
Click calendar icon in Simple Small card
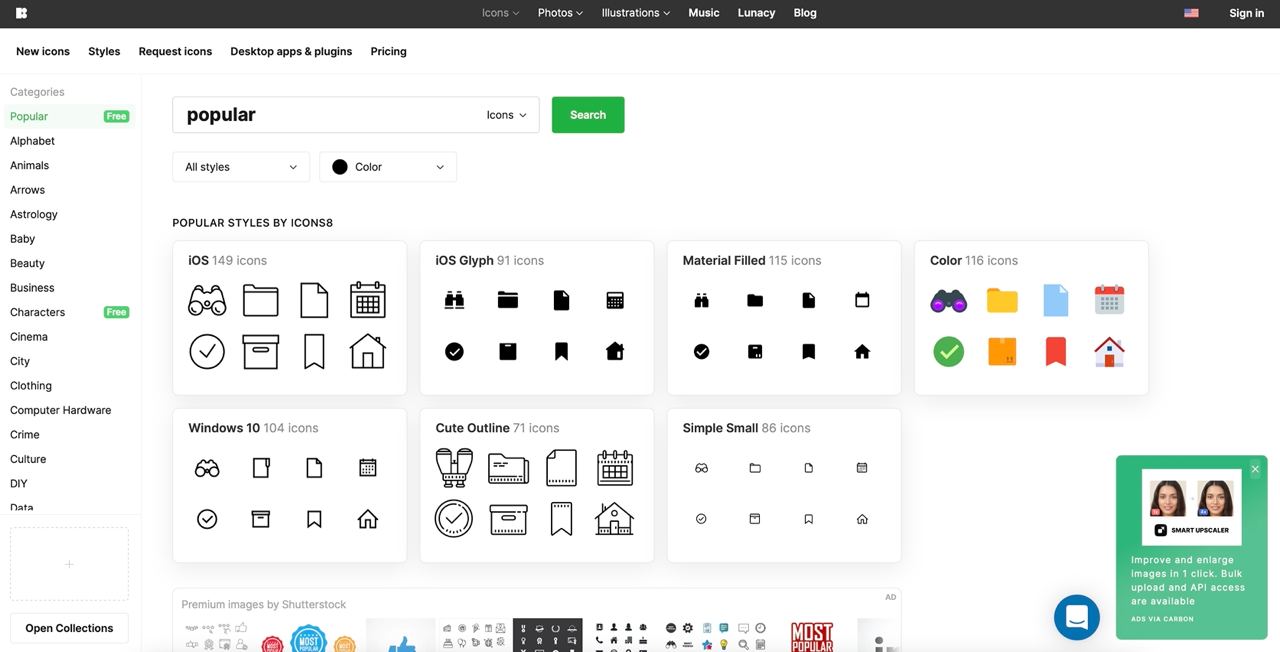pyautogui.click(x=862, y=468)
